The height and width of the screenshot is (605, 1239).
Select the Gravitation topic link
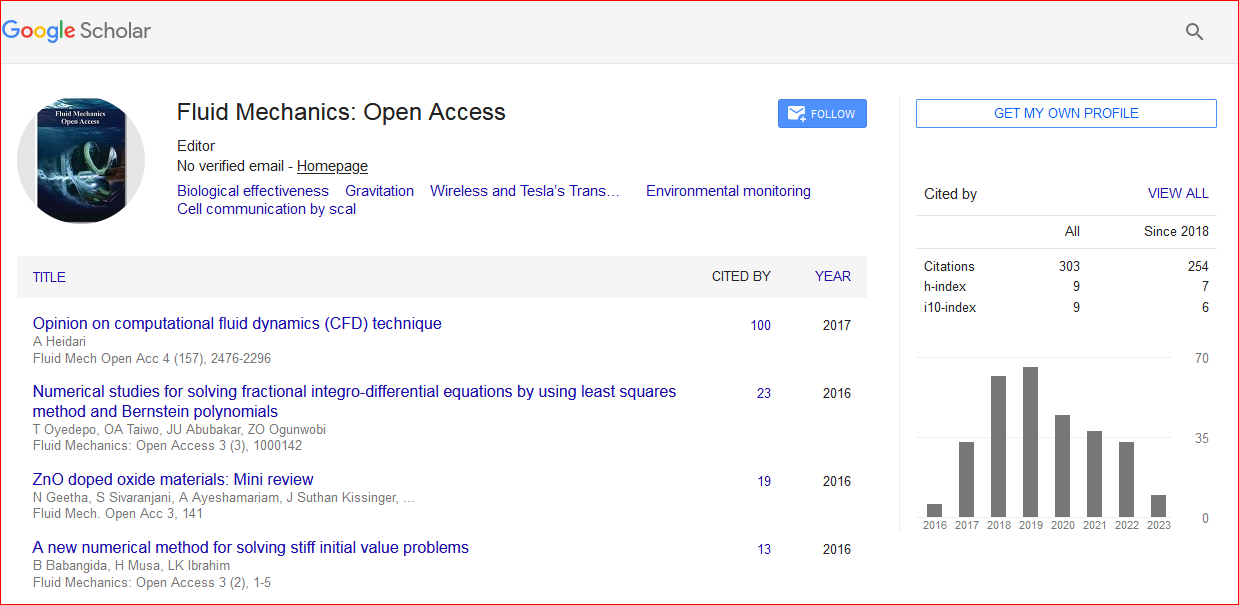pos(379,191)
